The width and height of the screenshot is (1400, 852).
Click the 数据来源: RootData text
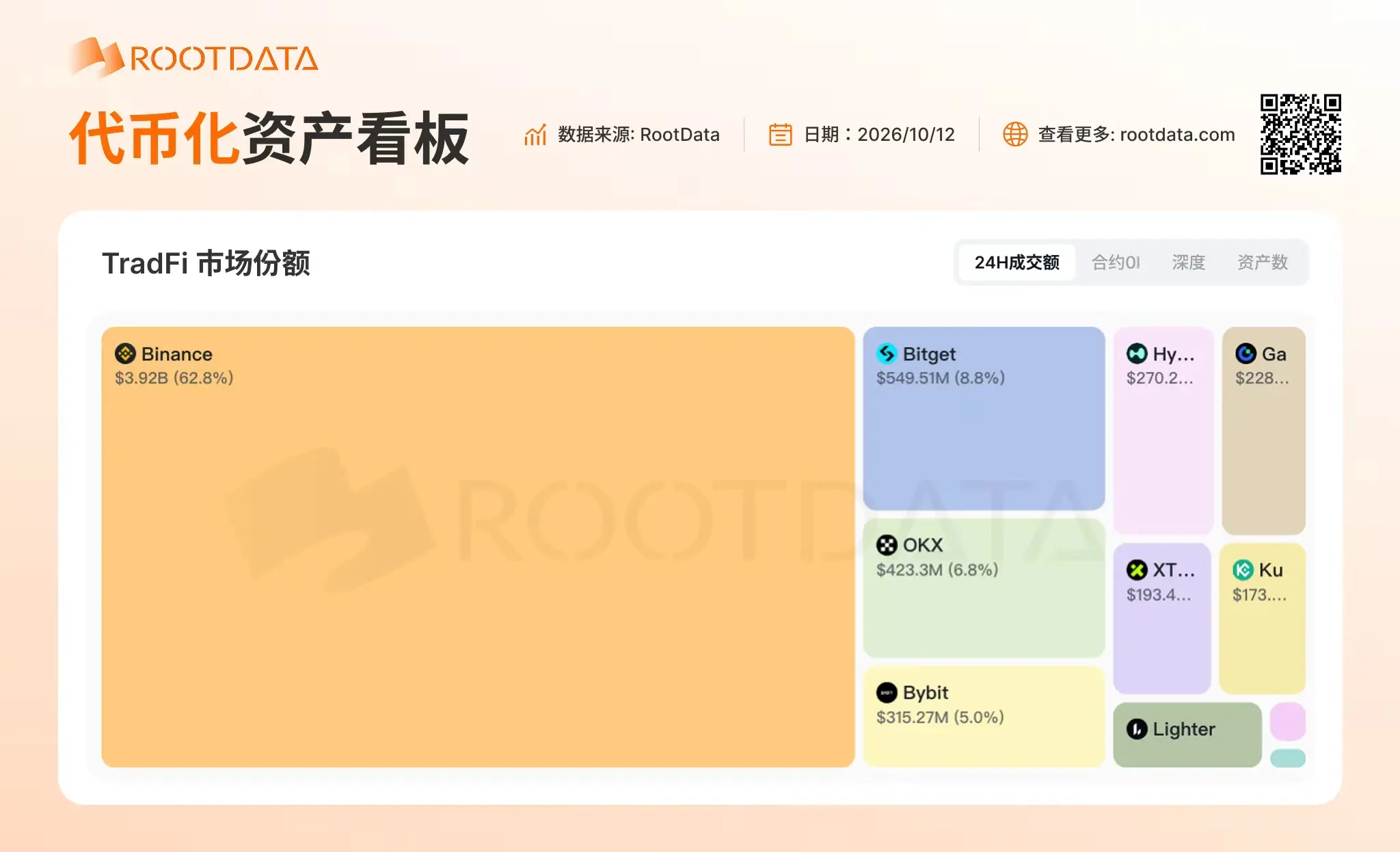click(638, 135)
